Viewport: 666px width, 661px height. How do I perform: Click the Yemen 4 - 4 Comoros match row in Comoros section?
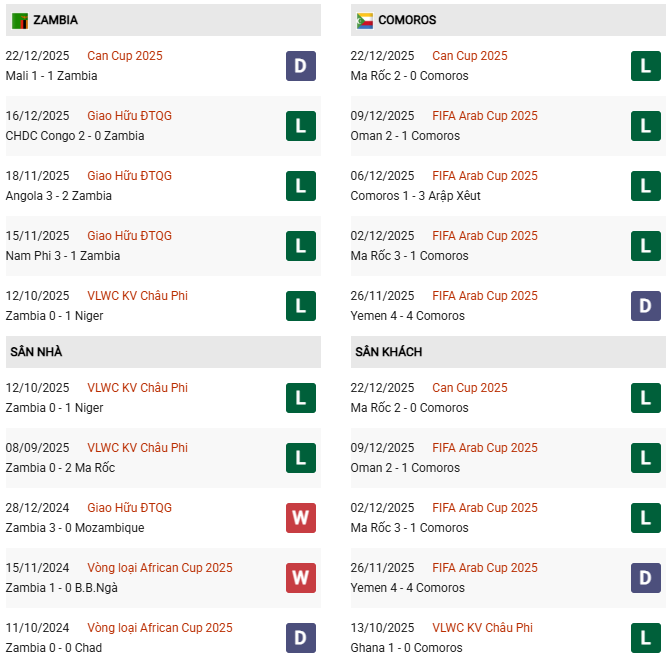tap(407, 316)
